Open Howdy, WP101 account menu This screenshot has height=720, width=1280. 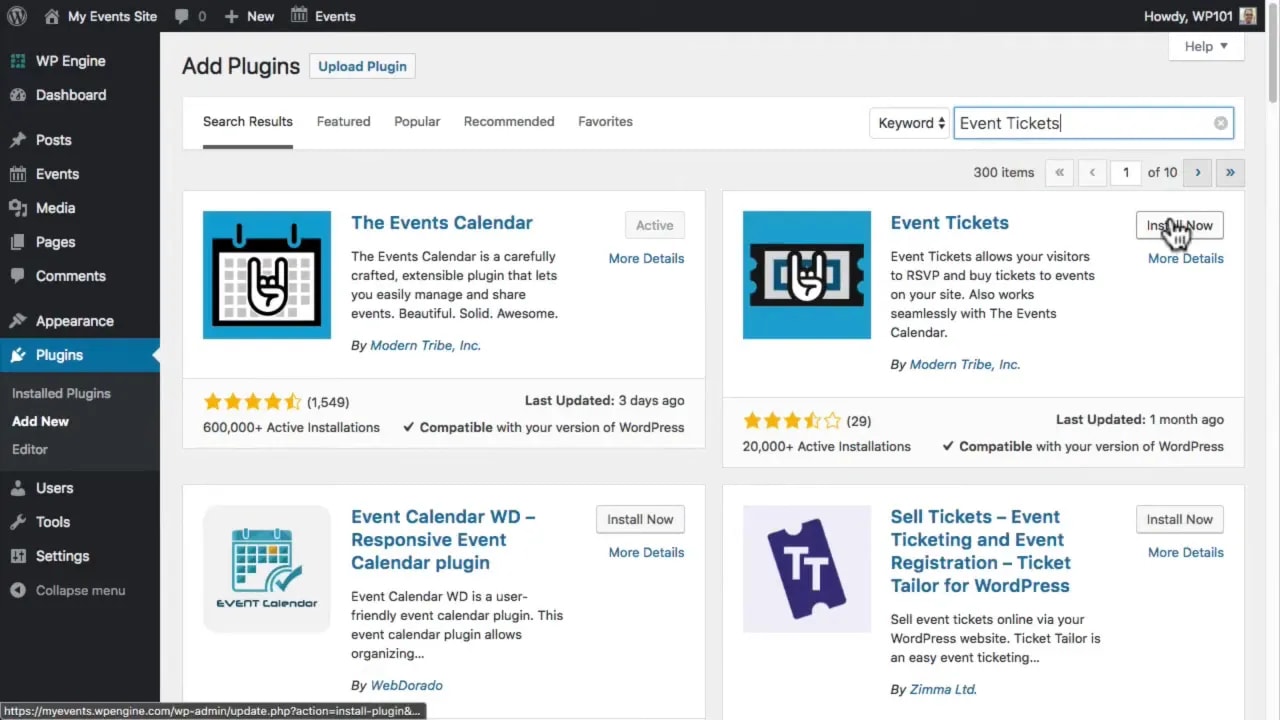pyautogui.click(x=1200, y=16)
